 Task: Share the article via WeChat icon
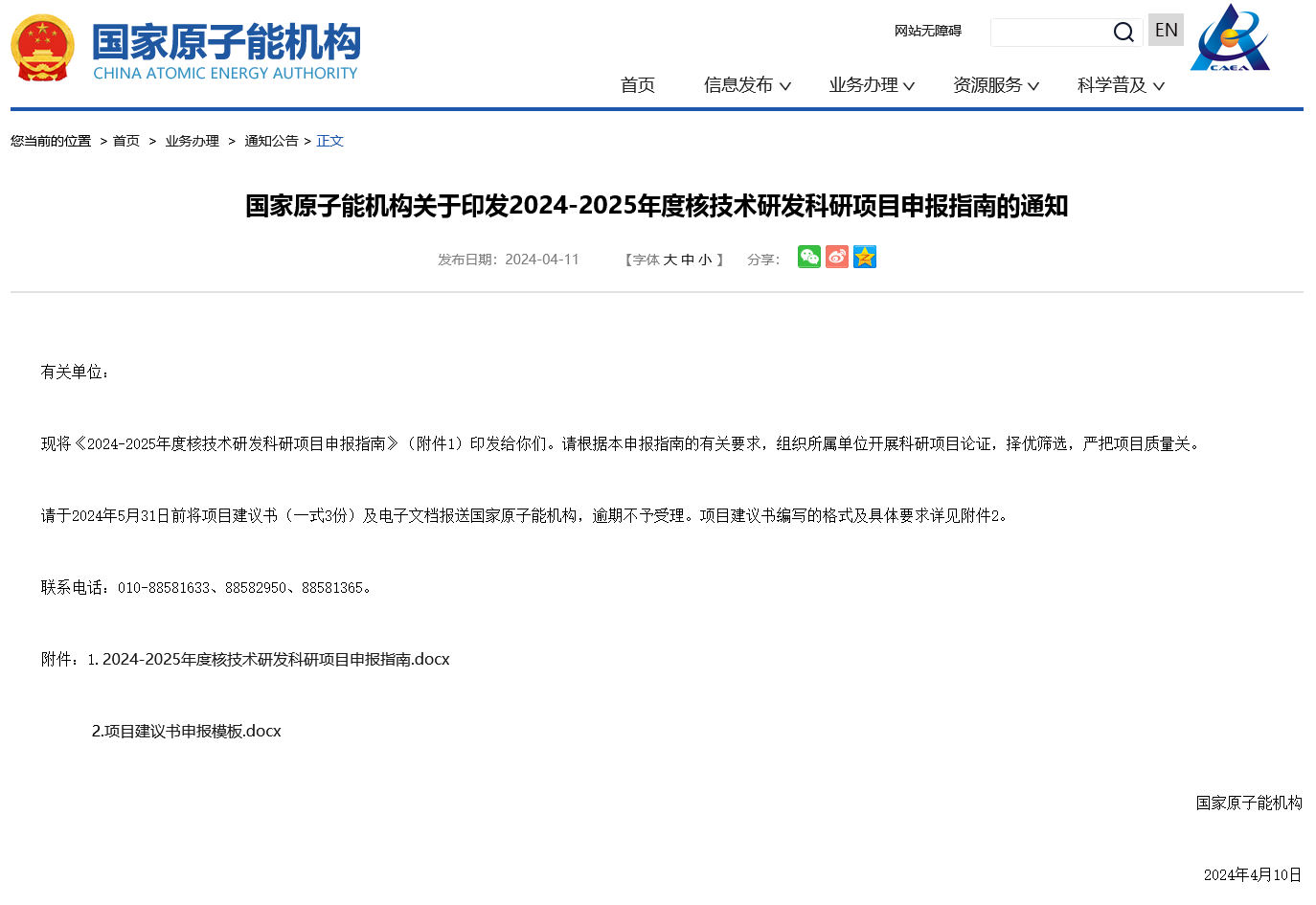pyautogui.click(x=809, y=257)
